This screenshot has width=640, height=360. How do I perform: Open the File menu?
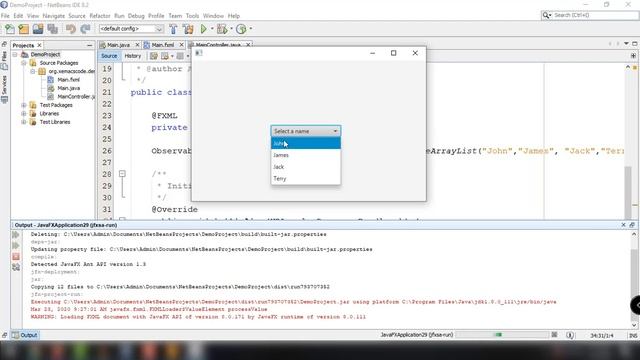coord(5,16)
